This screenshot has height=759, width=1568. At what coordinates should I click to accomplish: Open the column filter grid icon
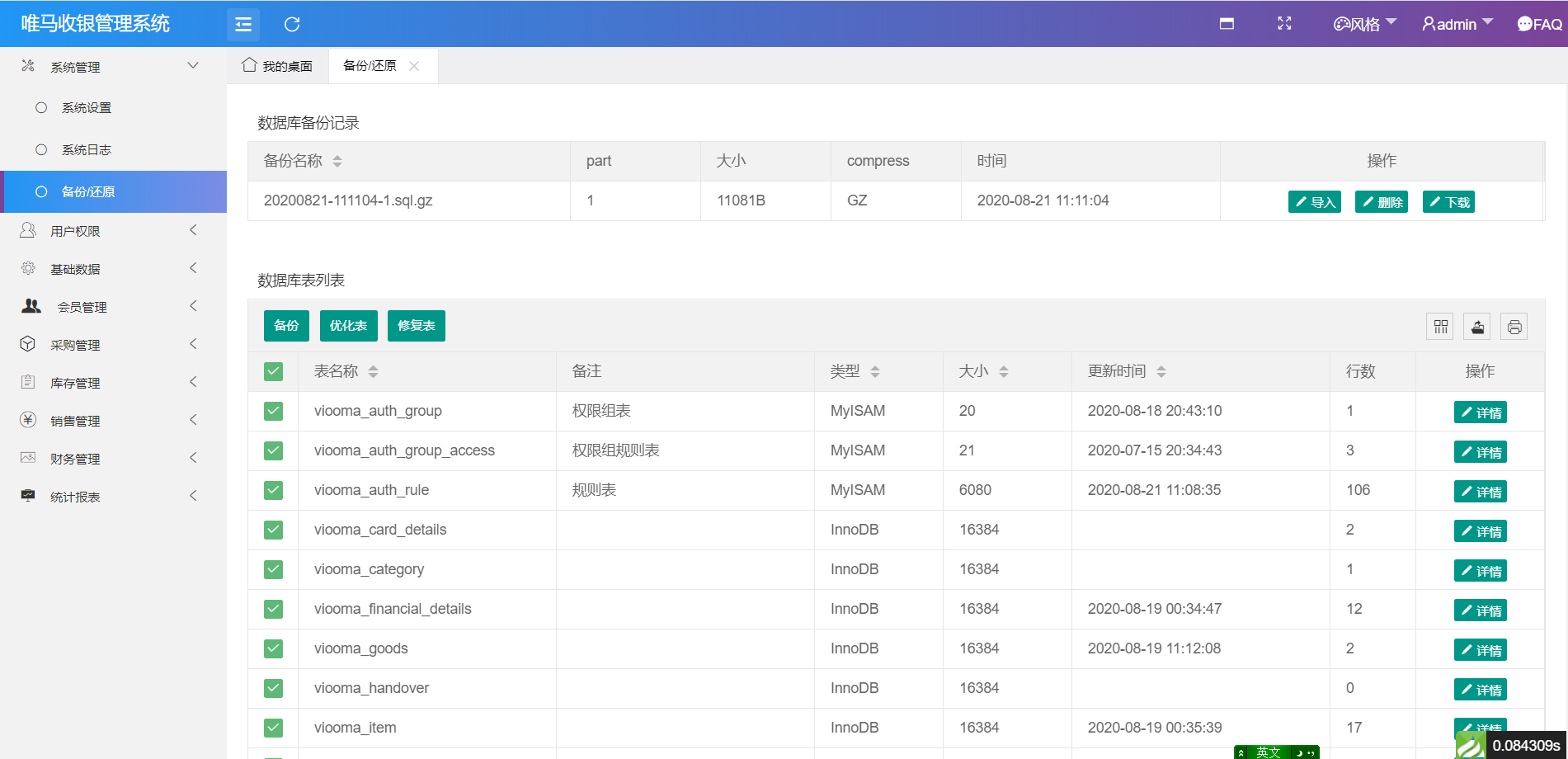tap(1440, 327)
